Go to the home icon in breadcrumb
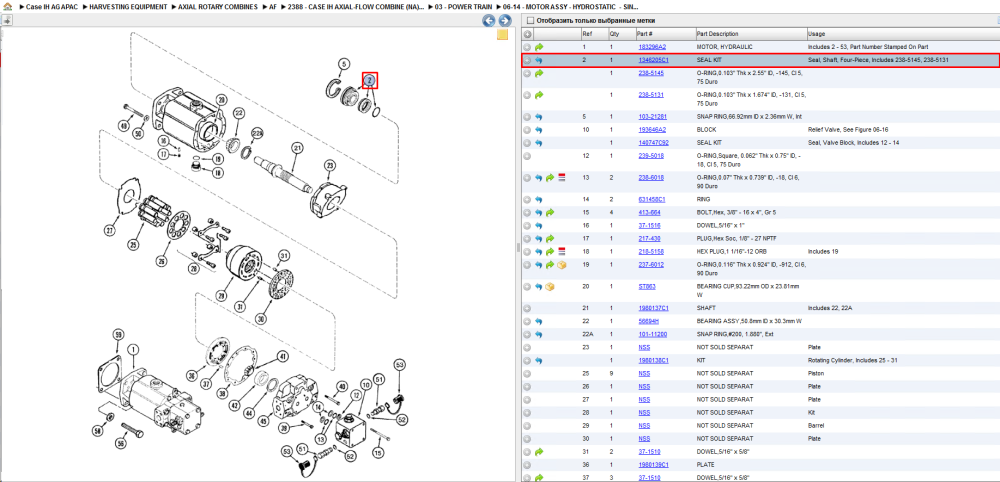The width and height of the screenshot is (1000, 482). click(8, 6)
